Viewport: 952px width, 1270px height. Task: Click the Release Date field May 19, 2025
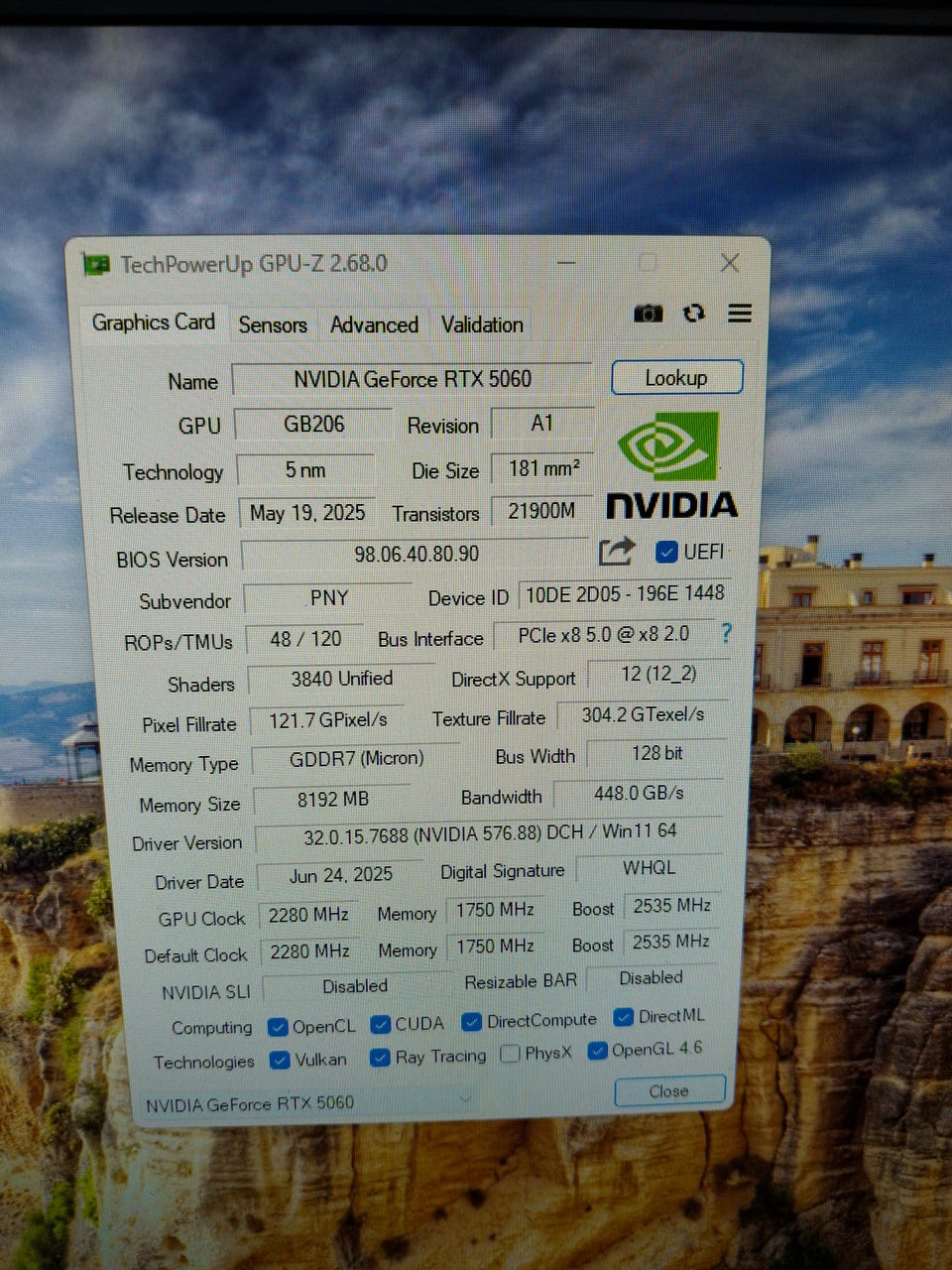(x=307, y=514)
